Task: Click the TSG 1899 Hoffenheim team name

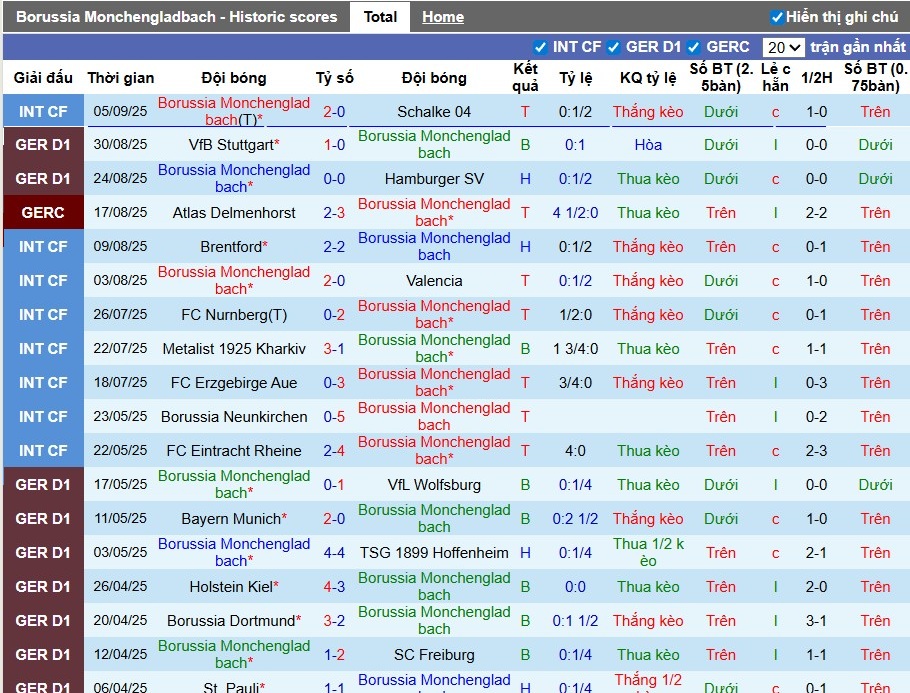Action: [433, 553]
